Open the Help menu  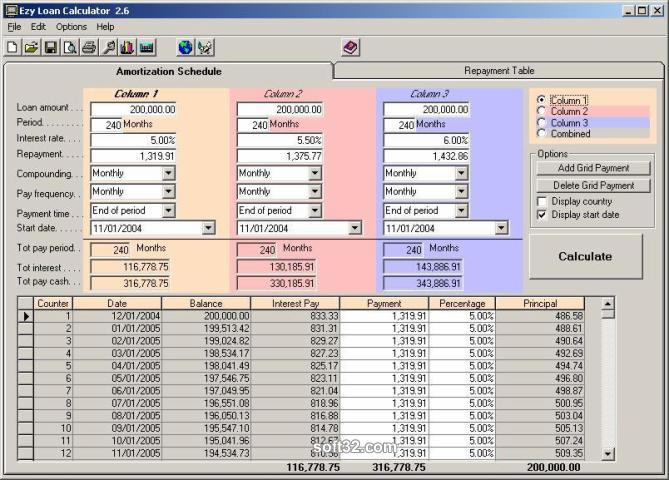coord(105,27)
